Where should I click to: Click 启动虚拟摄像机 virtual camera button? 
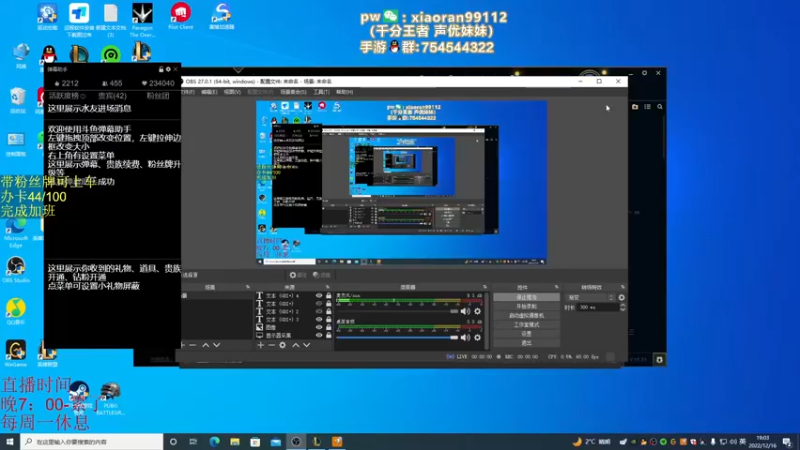tap(527, 315)
